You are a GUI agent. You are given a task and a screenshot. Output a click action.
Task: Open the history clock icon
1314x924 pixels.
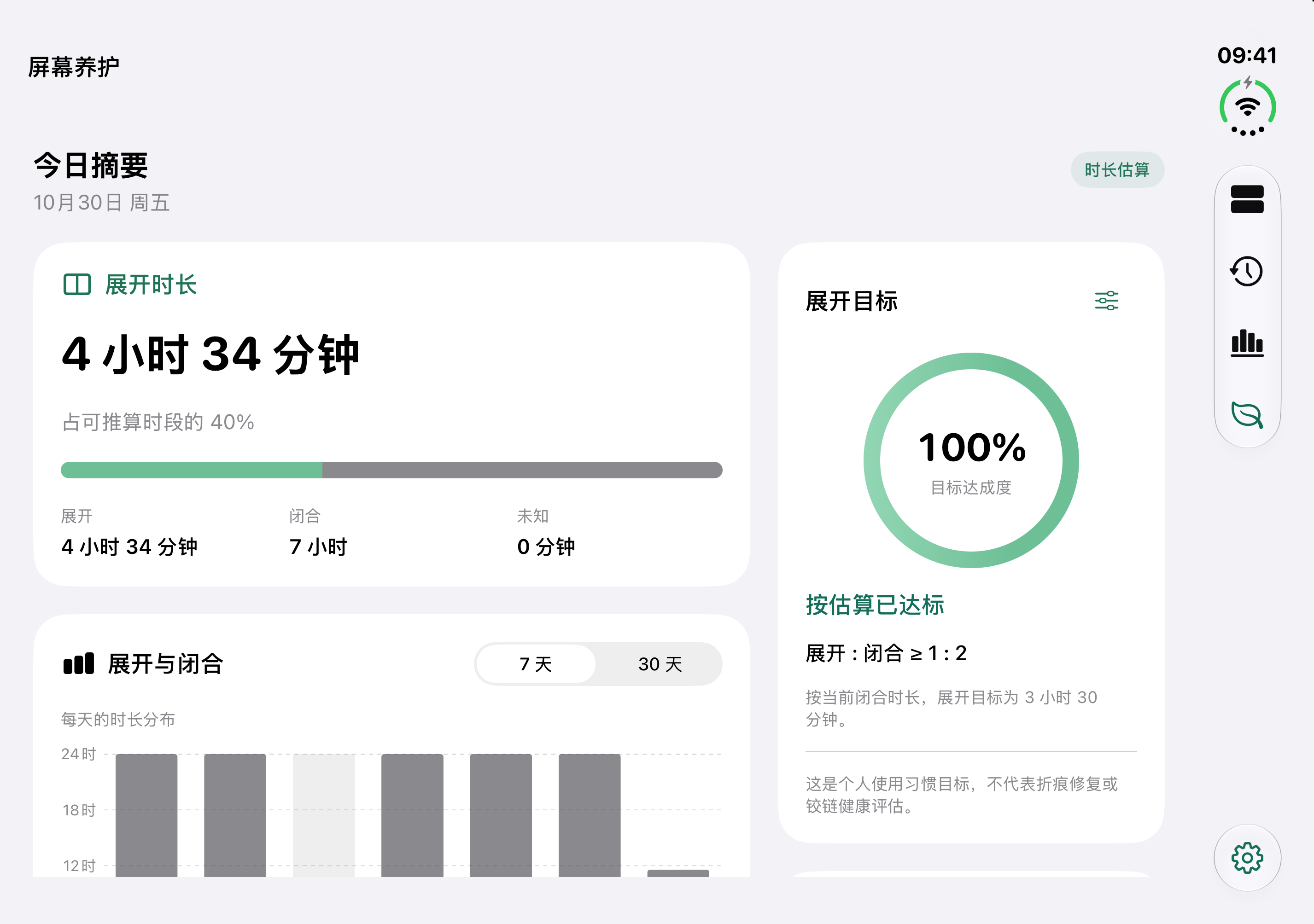(1247, 271)
